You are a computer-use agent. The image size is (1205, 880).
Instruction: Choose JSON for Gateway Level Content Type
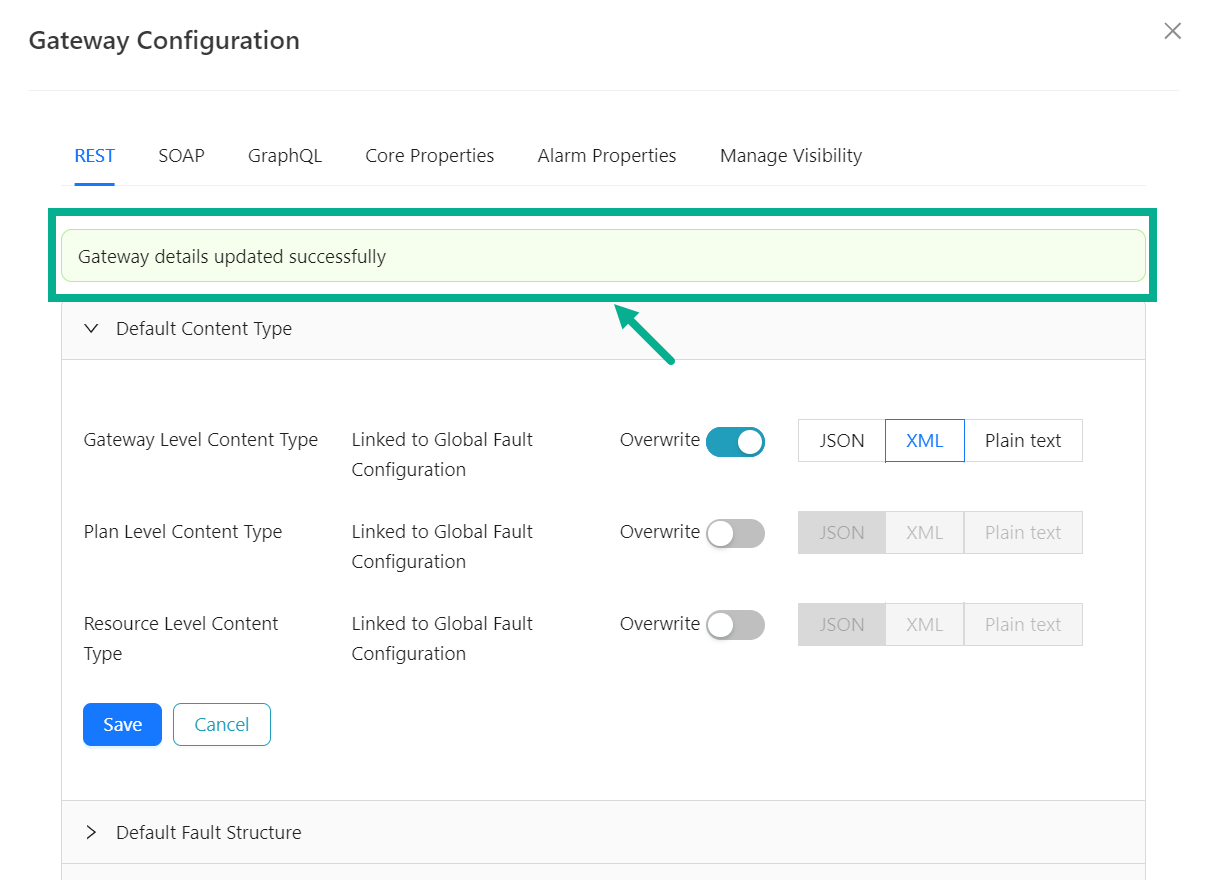point(841,441)
